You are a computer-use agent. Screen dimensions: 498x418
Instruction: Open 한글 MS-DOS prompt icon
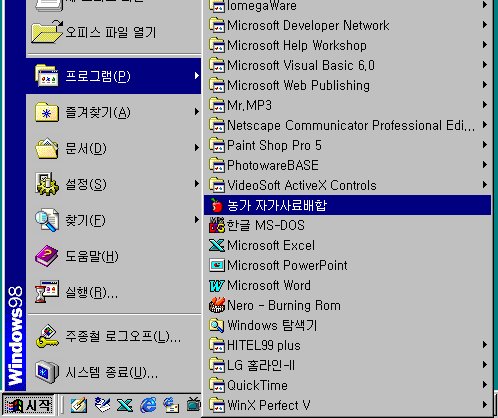[x=217, y=225]
